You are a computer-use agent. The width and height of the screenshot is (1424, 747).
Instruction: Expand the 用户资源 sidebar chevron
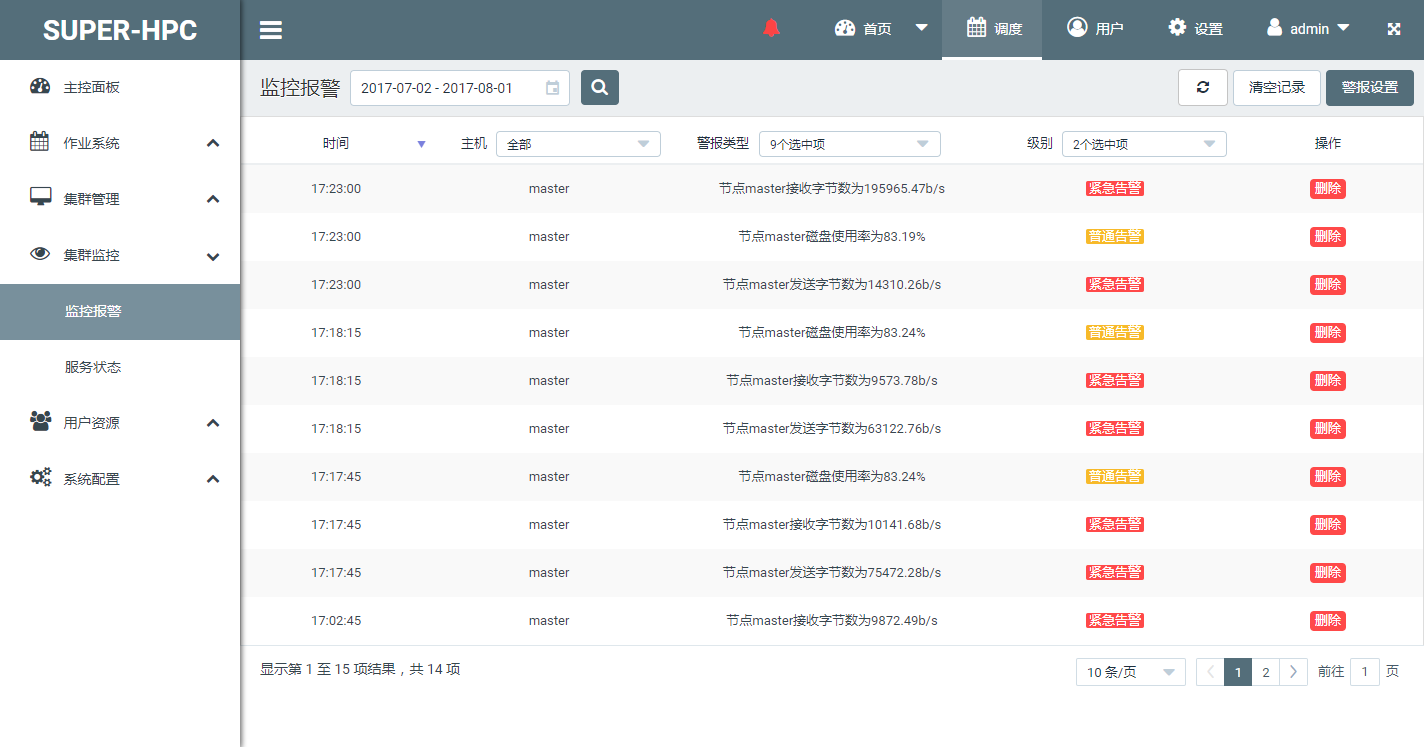pyautogui.click(x=213, y=423)
